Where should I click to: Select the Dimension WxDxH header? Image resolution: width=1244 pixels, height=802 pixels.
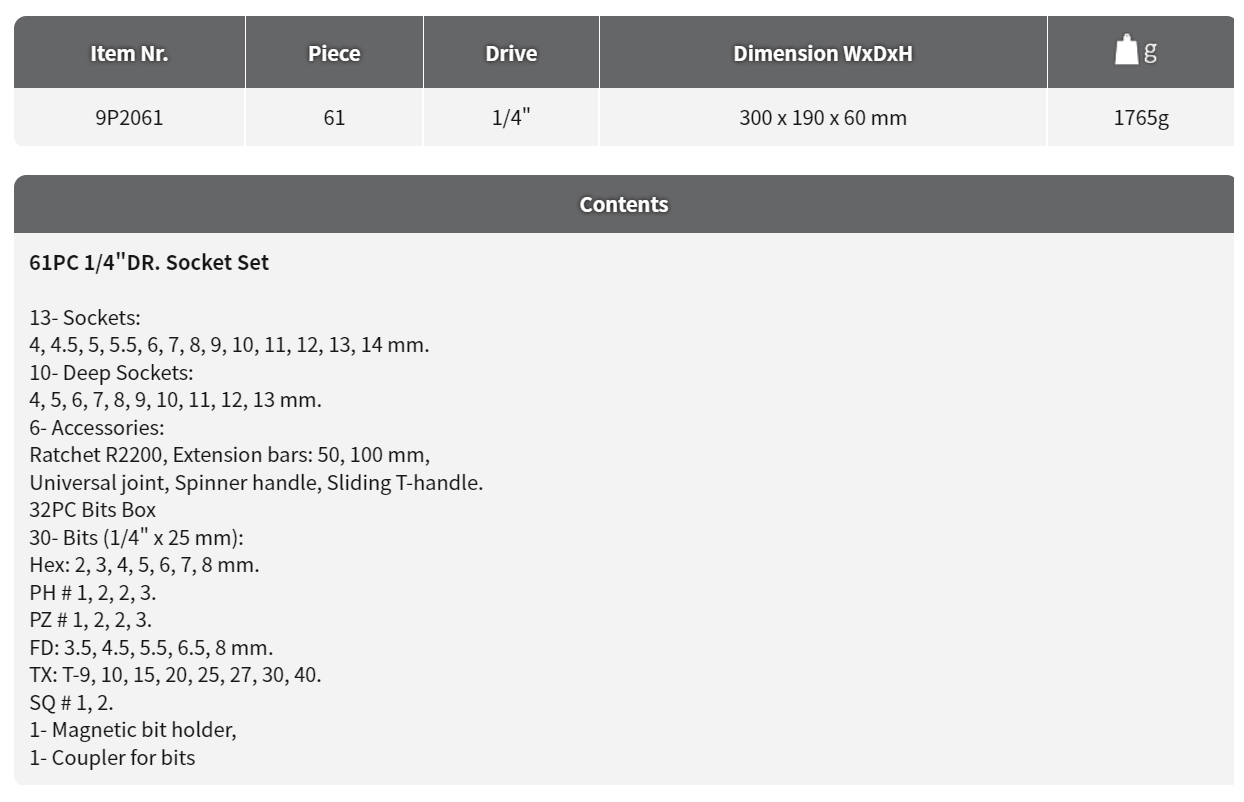(x=823, y=53)
